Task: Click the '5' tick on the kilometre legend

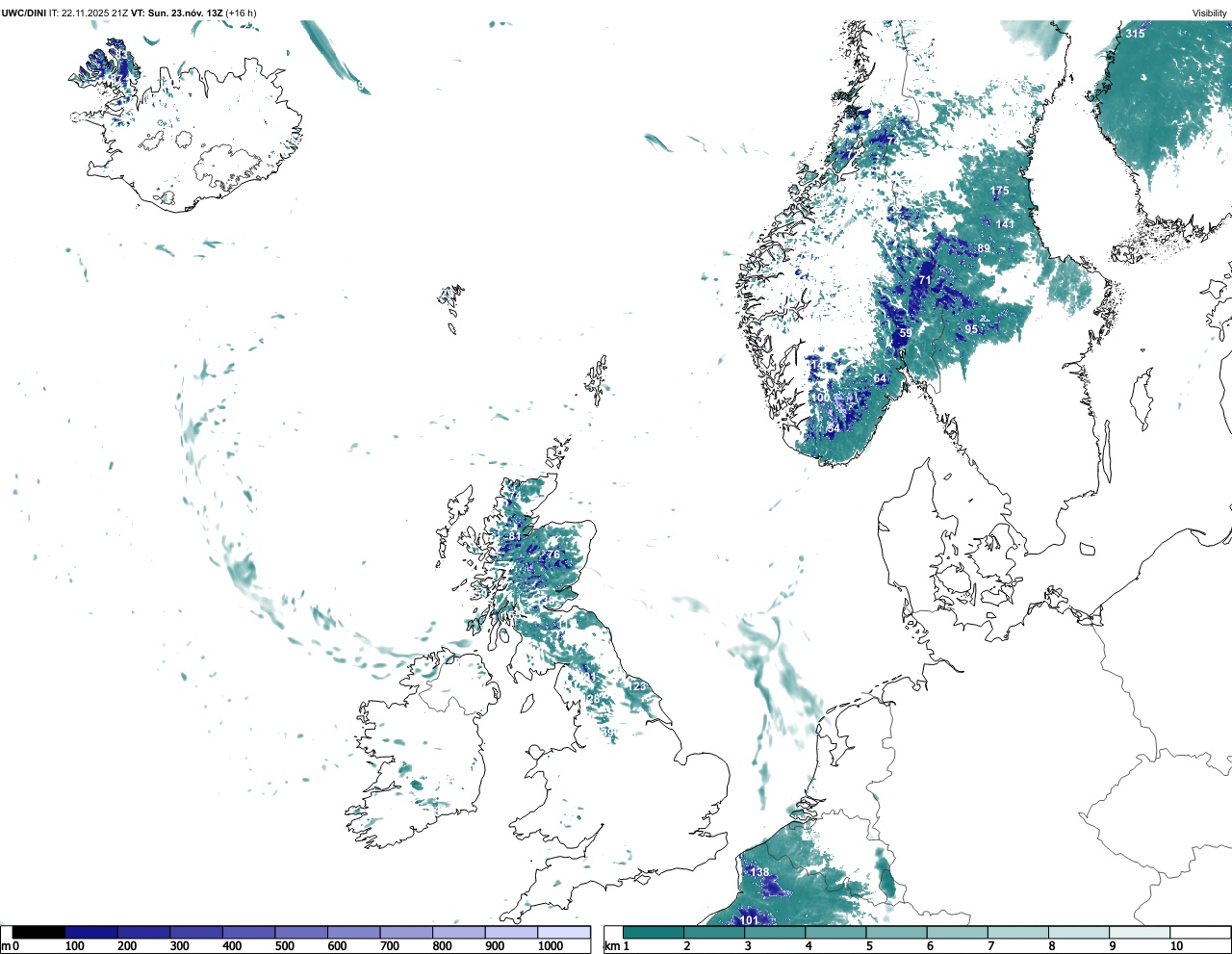Action: click(x=869, y=946)
